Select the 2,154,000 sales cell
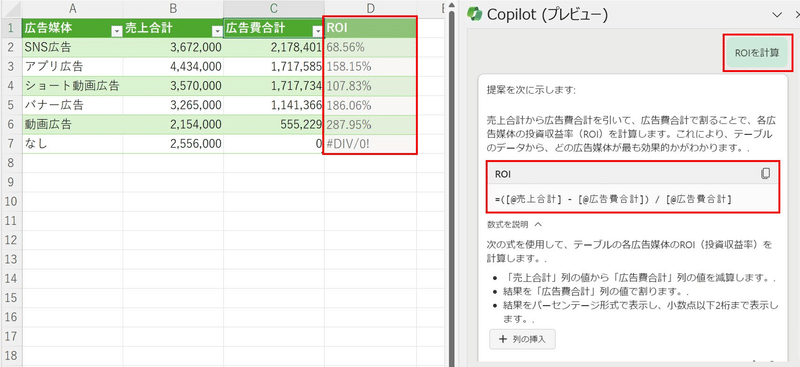 click(x=173, y=125)
